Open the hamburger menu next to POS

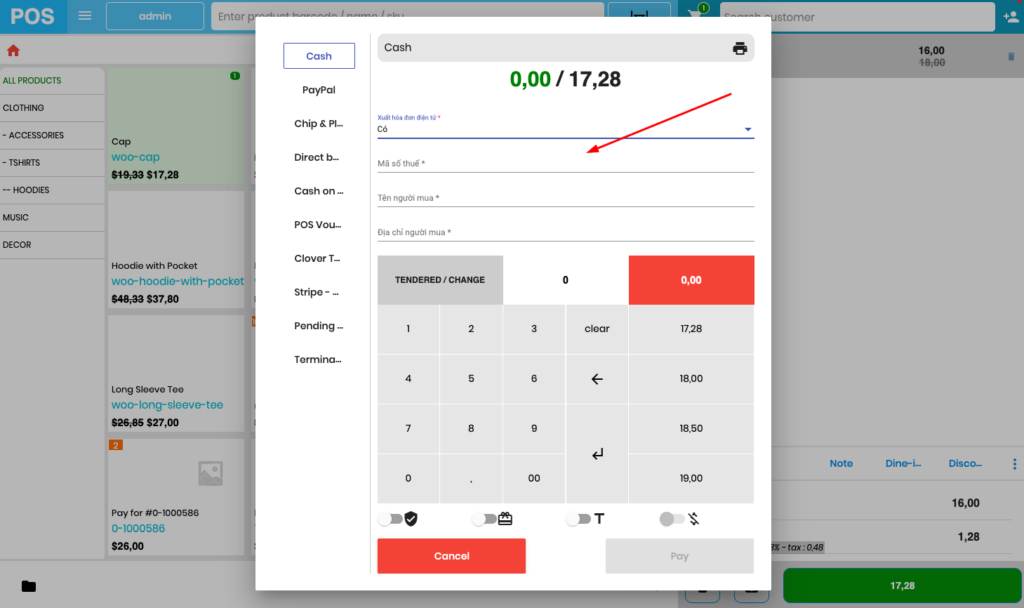click(x=85, y=16)
